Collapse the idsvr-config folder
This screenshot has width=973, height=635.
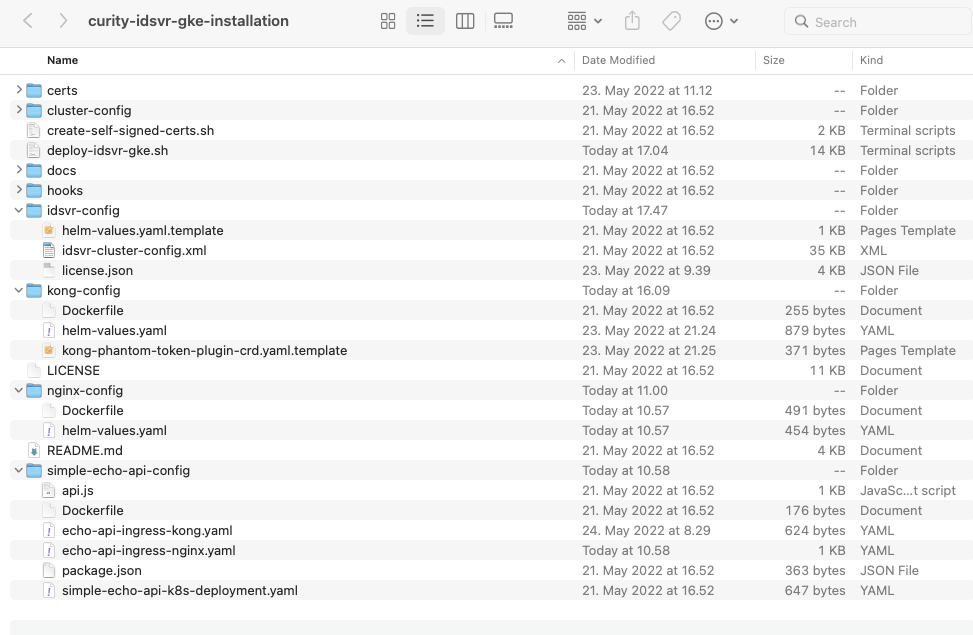click(18, 210)
